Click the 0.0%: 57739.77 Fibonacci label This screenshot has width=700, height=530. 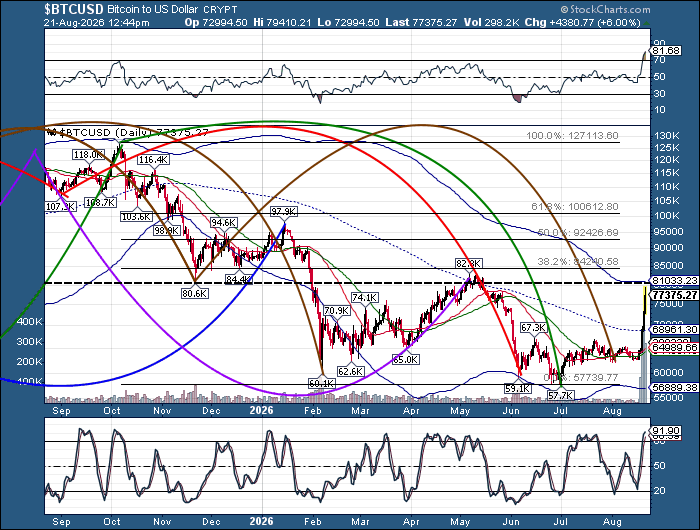[581, 377]
